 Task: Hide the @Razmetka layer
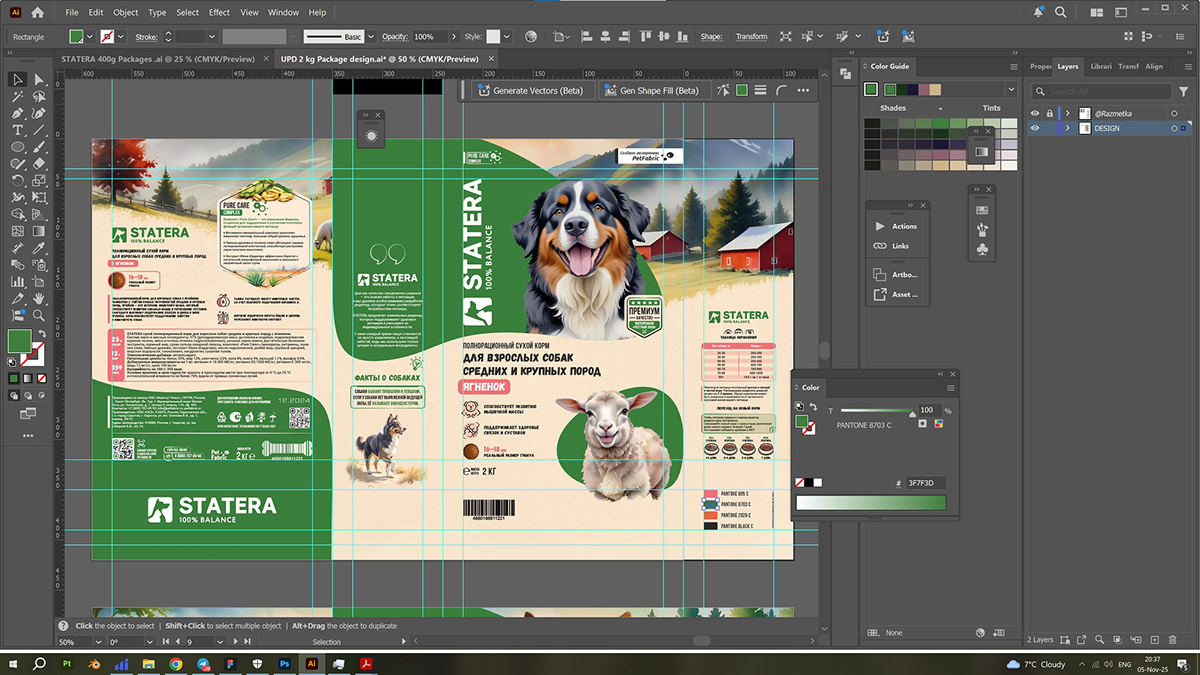pos(1035,113)
